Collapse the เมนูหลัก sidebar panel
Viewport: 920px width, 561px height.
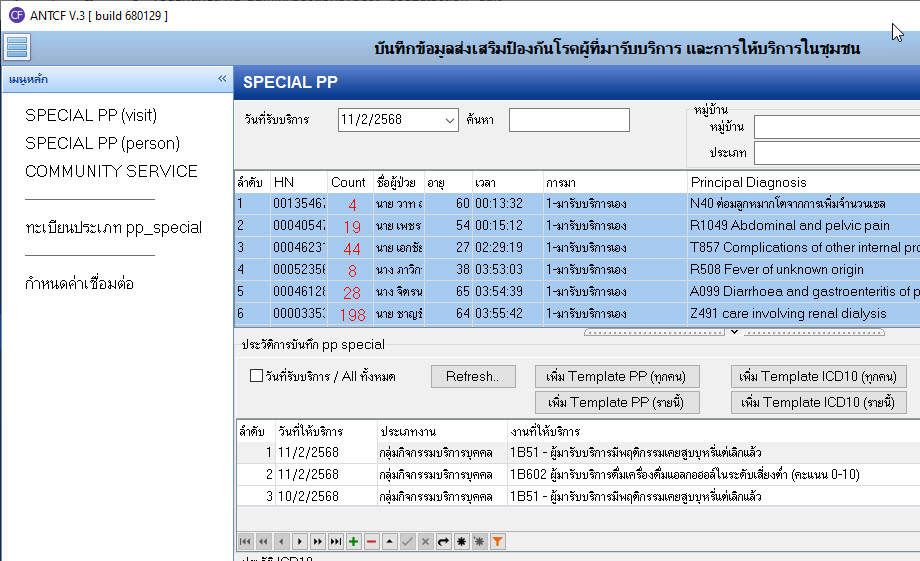(222, 79)
